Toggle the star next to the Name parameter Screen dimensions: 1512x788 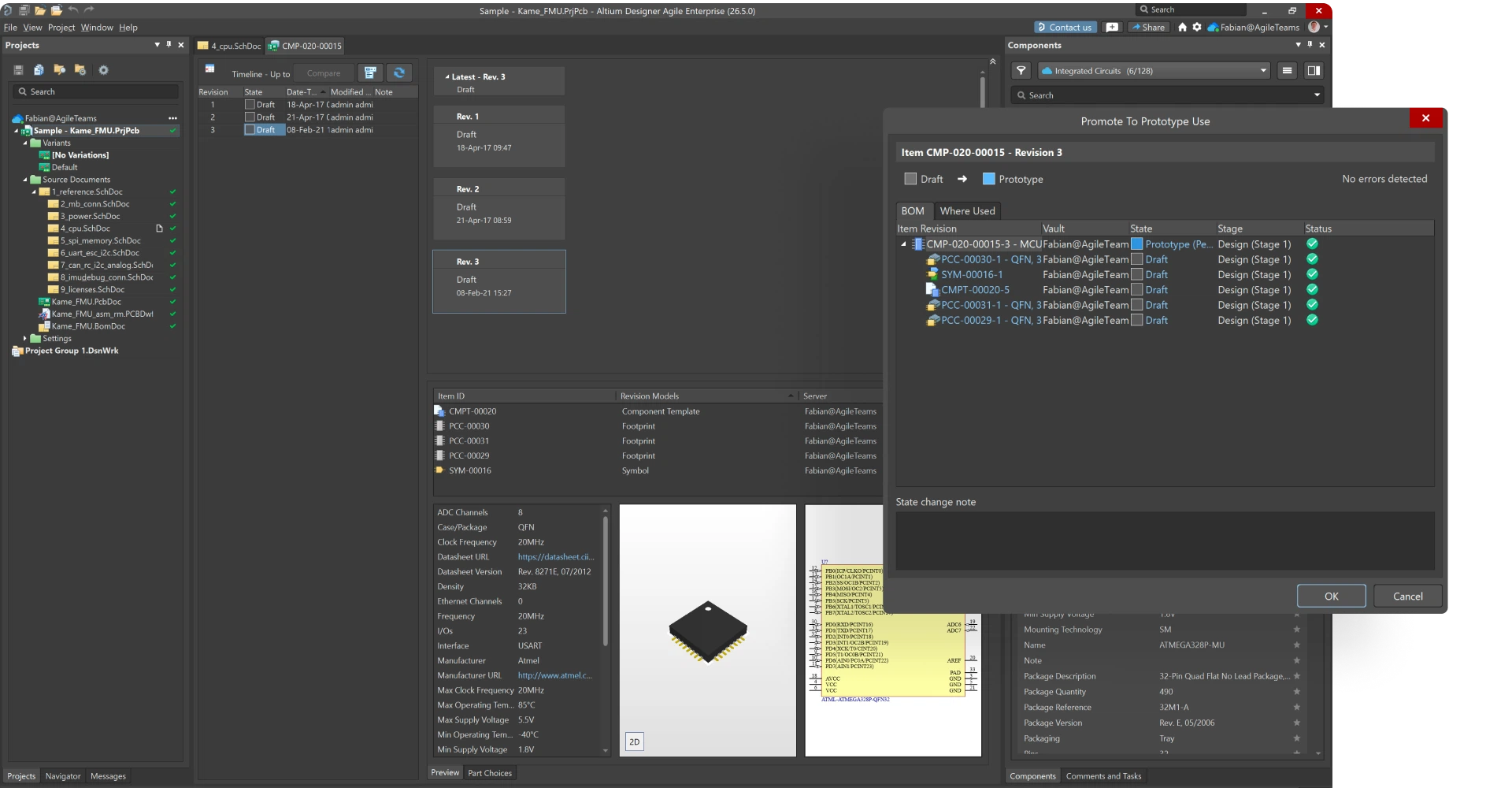tap(1296, 645)
